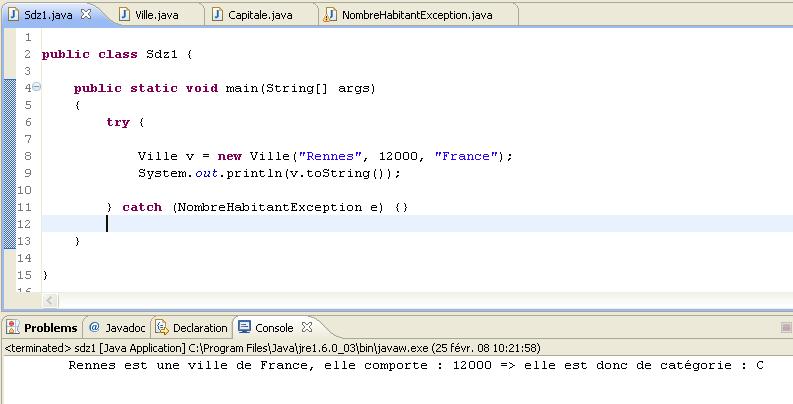Click the main(String[] args) method signature
The width and height of the screenshot is (793, 404).
pos(300,88)
